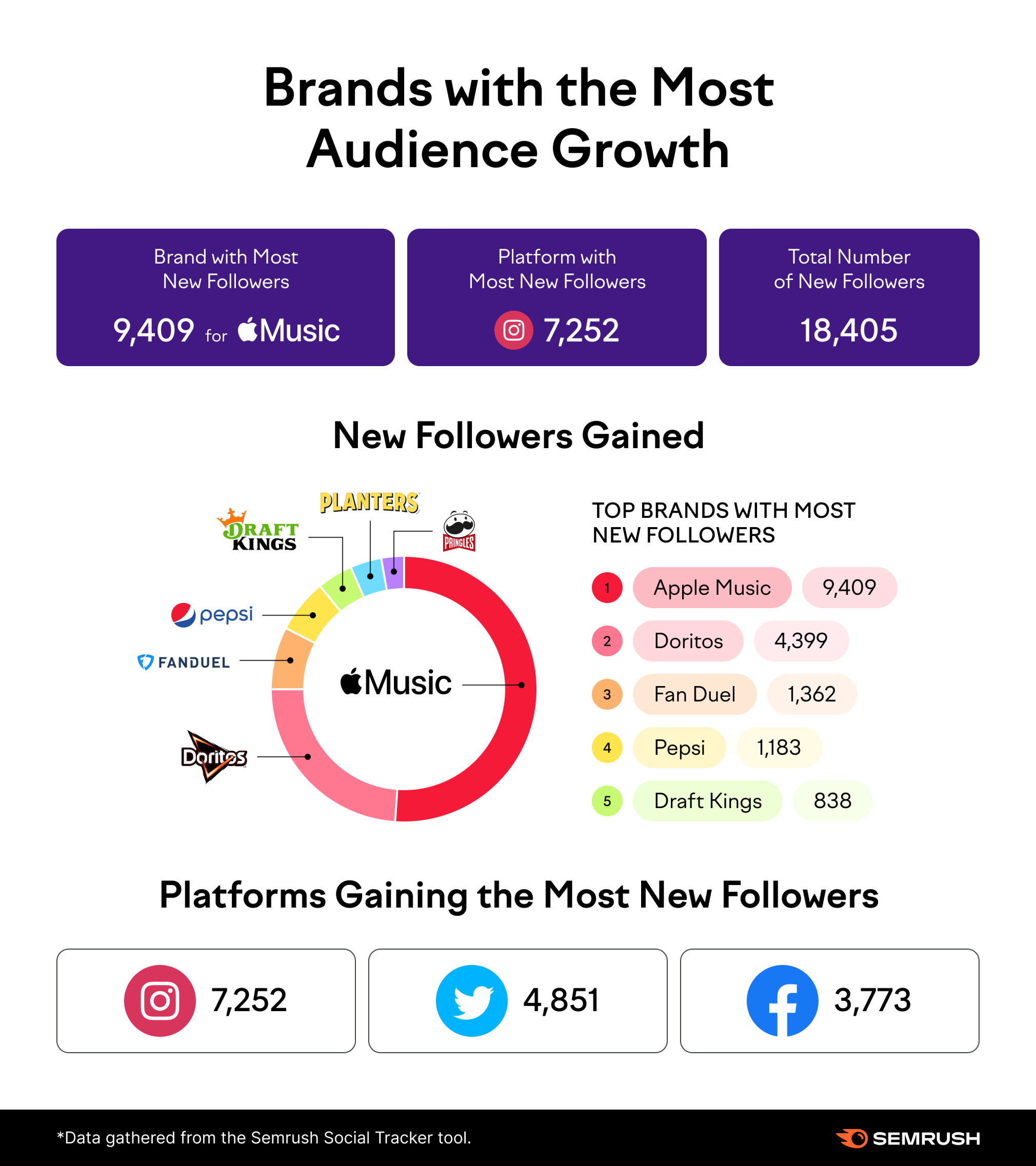Click the Pringles logo above the donut chart
The height and width of the screenshot is (1166, 1036).
click(x=459, y=531)
